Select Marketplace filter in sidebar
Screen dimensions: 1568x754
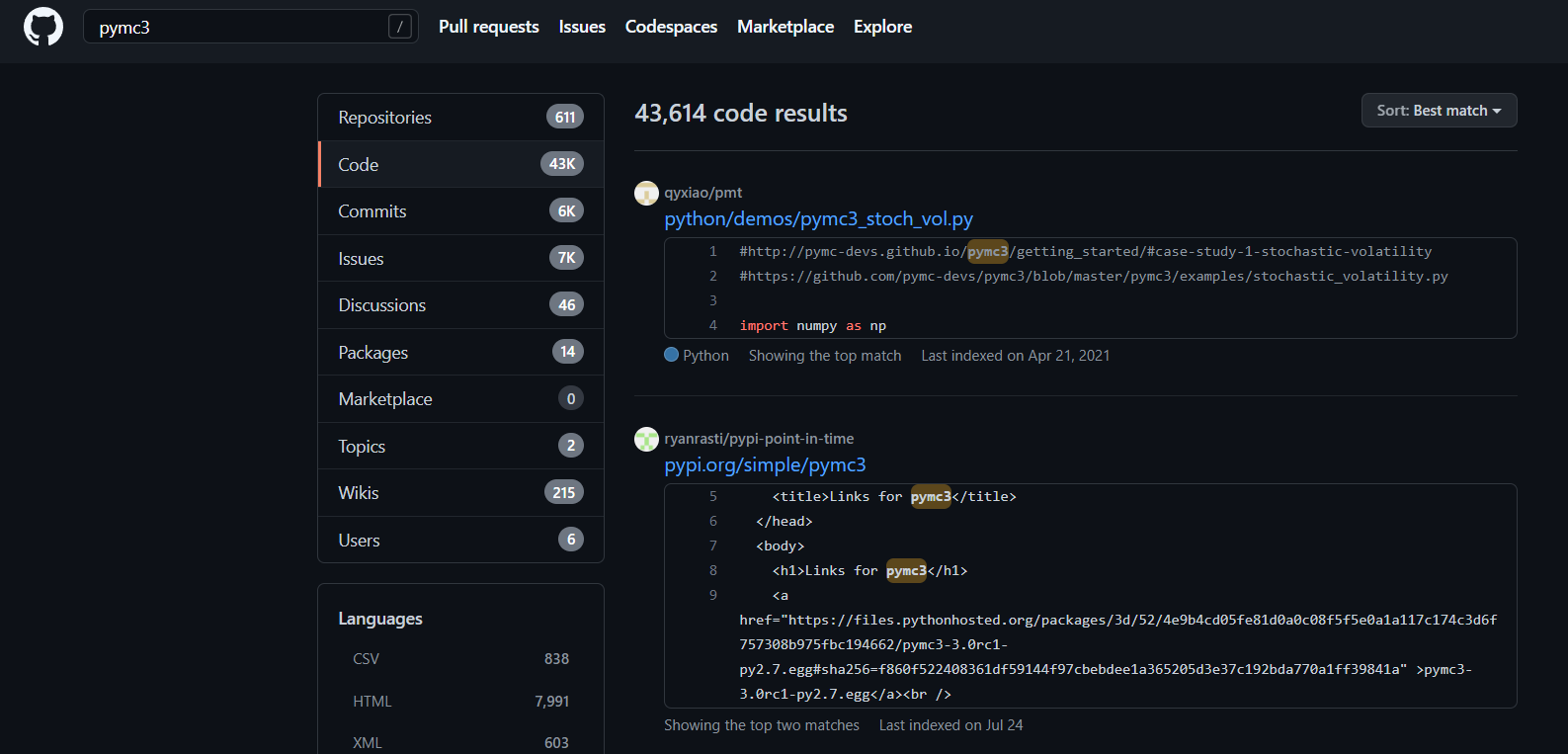pyautogui.click(x=460, y=399)
